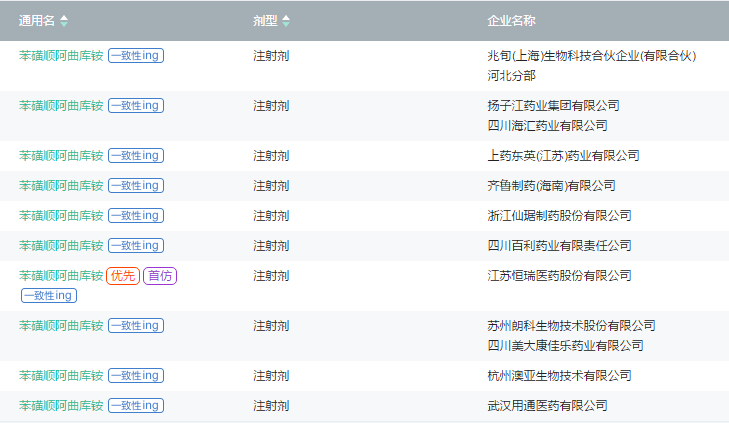Sort table by 通用名 column sort arrows
This screenshot has height=423, width=729.
coord(64,21)
